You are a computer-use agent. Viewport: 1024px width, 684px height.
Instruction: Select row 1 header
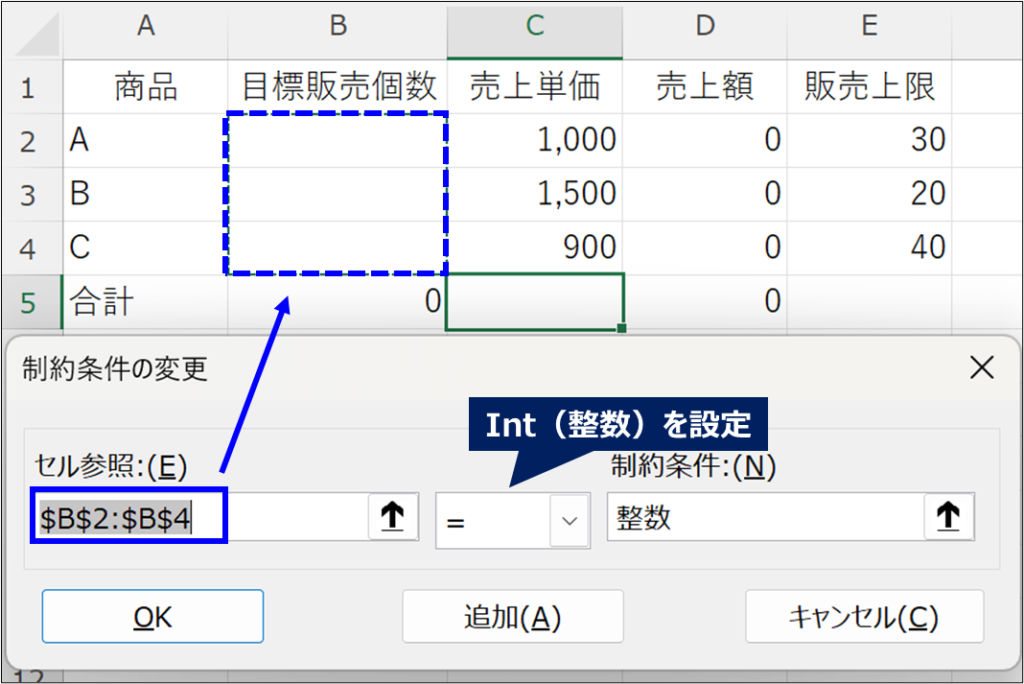[28, 87]
